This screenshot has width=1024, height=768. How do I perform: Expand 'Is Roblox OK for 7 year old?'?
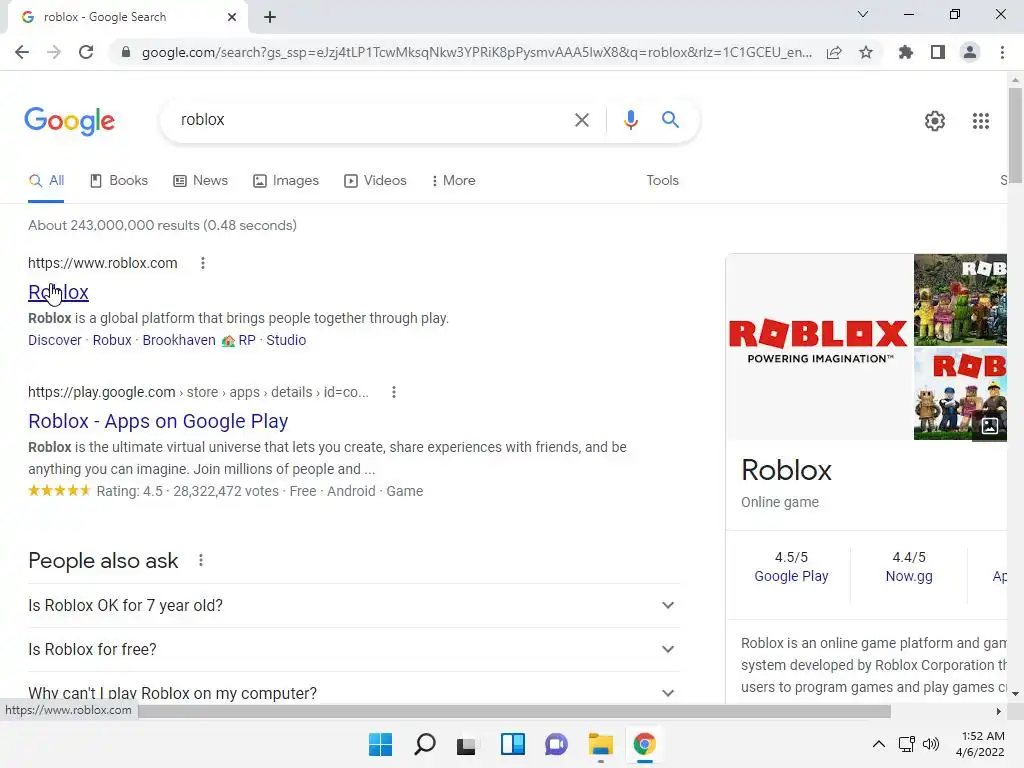(353, 605)
